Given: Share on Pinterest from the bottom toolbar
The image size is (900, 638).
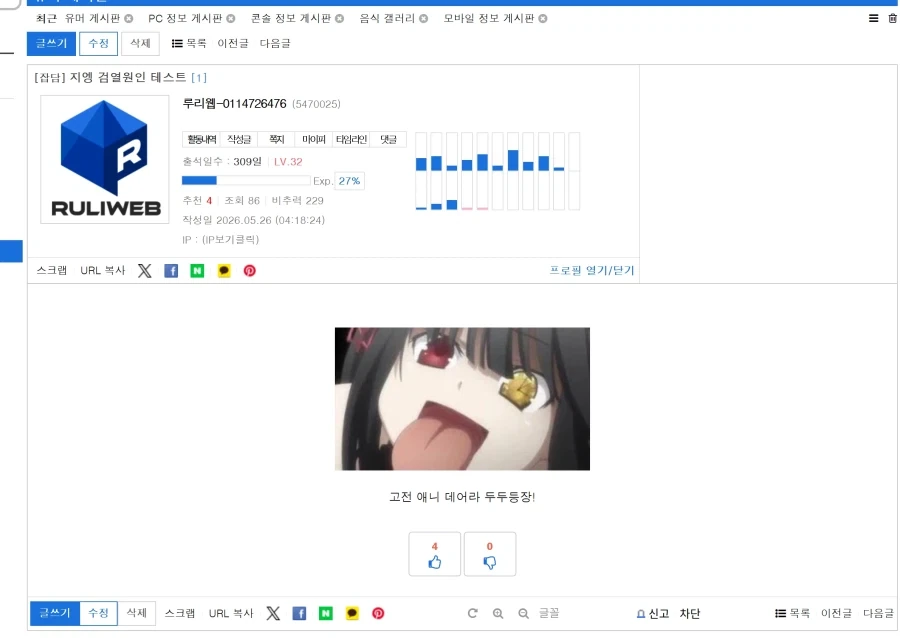Looking at the screenshot, I should [378, 613].
